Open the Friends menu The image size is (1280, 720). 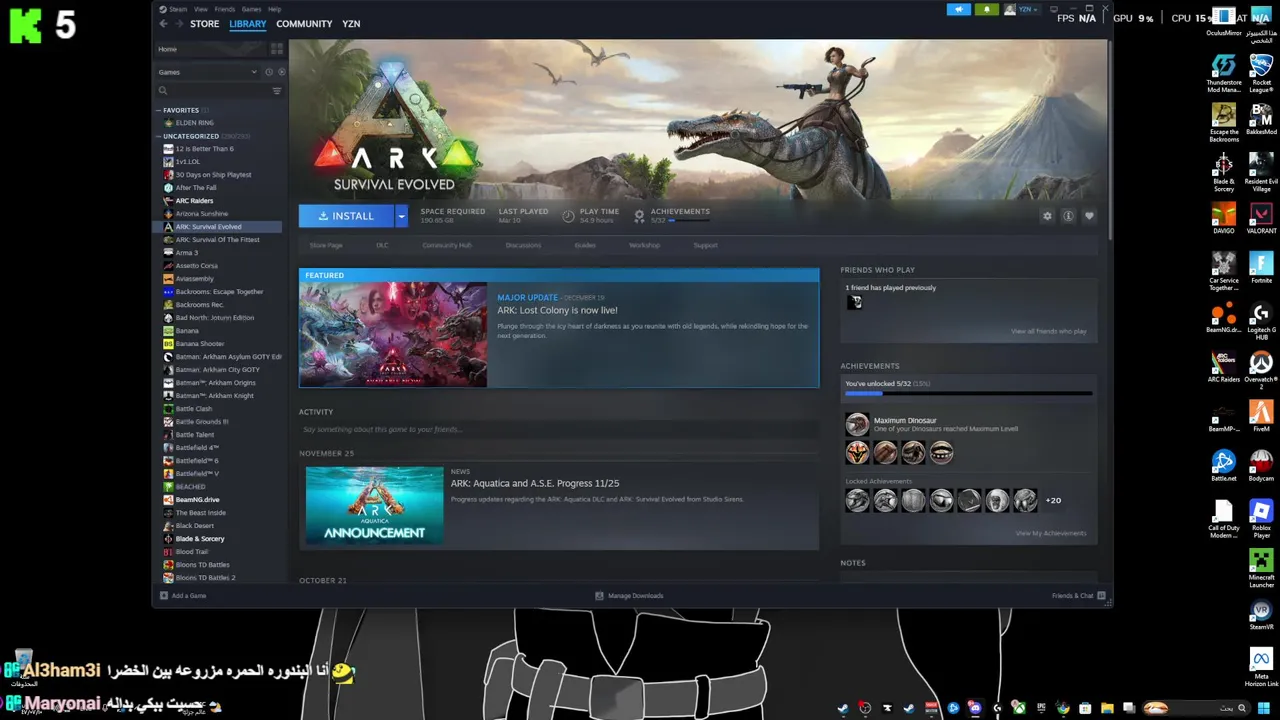pyautogui.click(x=225, y=9)
